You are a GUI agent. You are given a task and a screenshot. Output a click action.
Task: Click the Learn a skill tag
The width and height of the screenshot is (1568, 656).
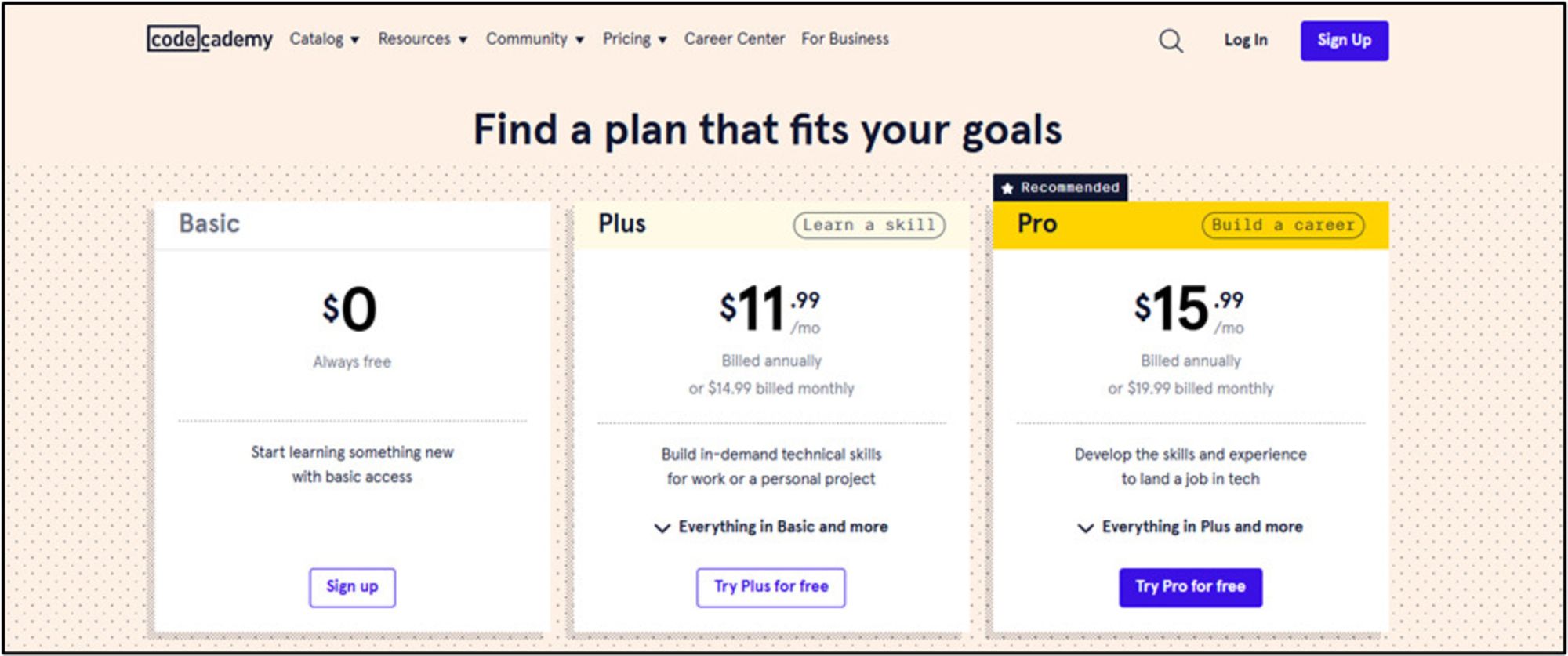coord(869,225)
